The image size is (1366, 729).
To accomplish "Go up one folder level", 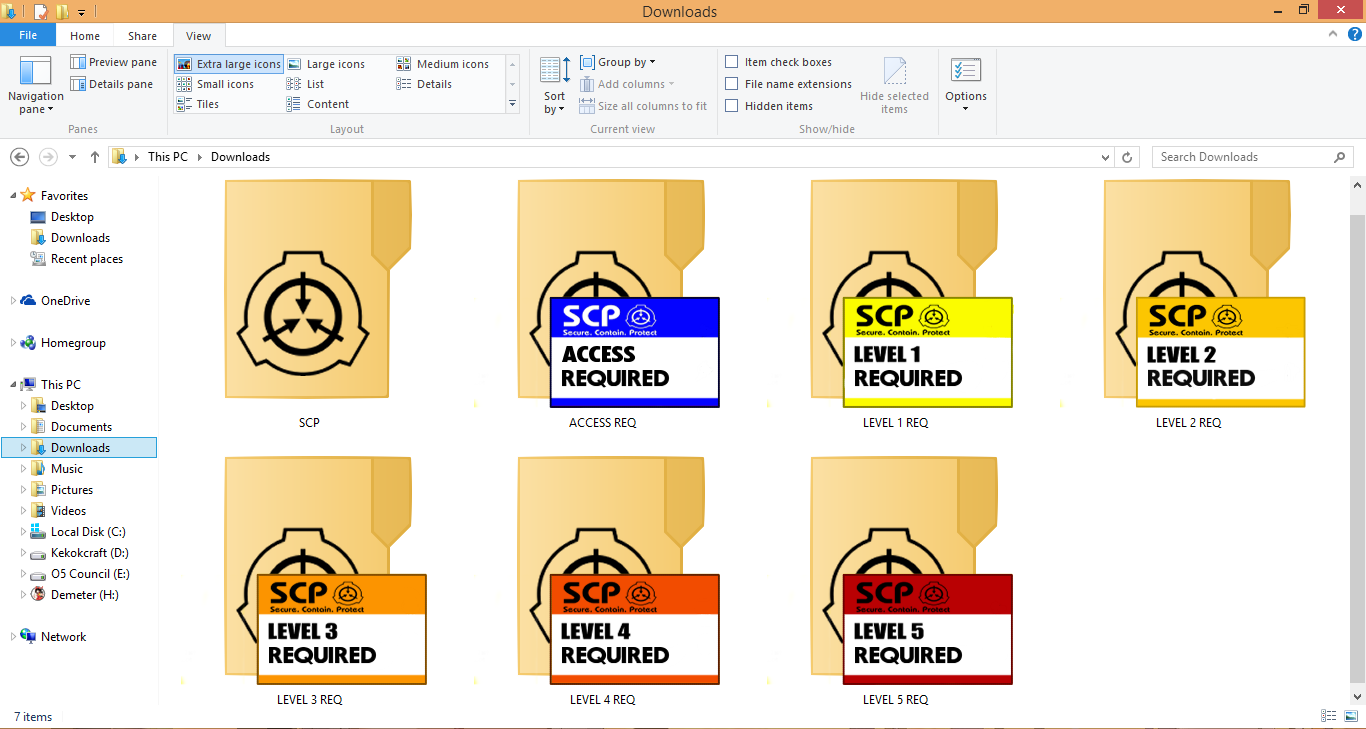I will [x=95, y=157].
